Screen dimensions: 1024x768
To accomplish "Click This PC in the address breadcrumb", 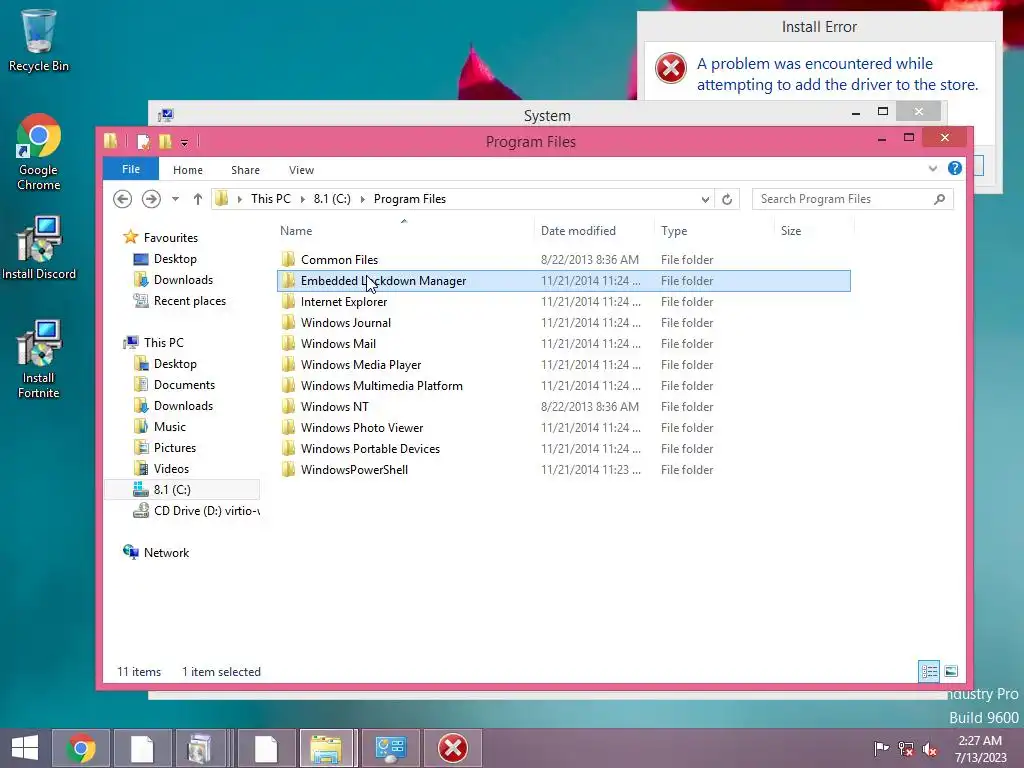I will tap(270, 199).
